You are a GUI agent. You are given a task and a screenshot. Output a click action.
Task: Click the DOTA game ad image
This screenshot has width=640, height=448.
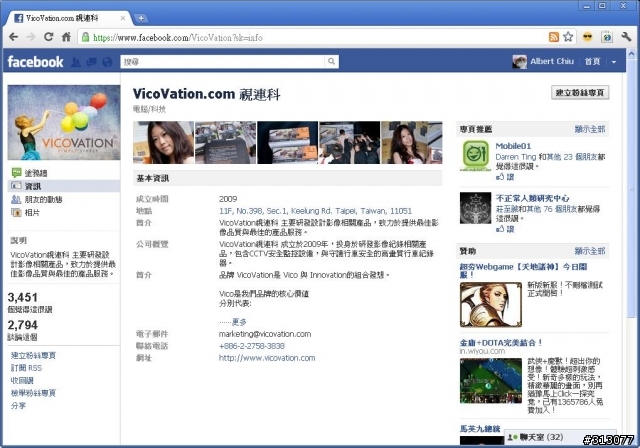[x=491, y=381]
